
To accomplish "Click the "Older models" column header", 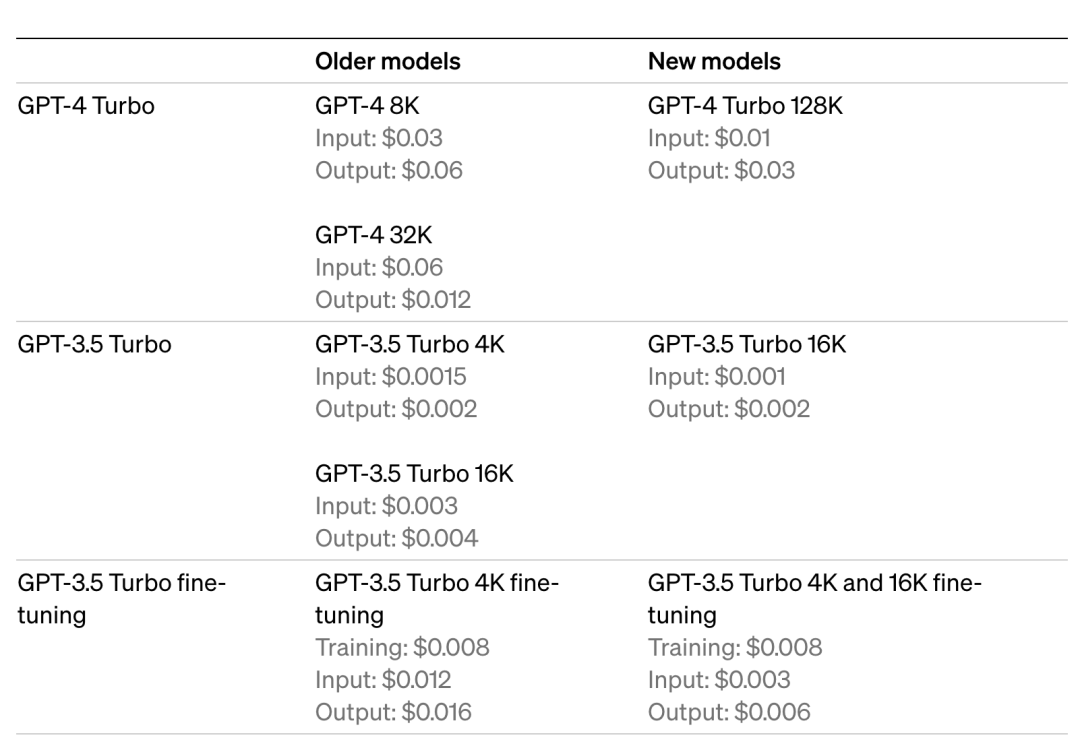I will tap(388, 61).
